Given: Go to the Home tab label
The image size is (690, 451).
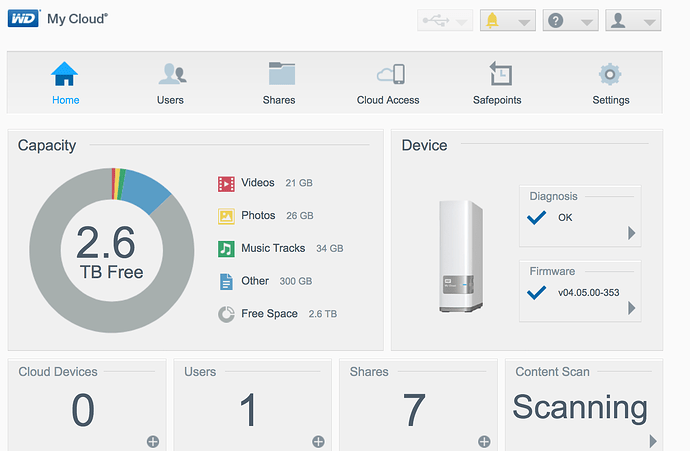Looking at the screenshot, I should coord(66,100).
